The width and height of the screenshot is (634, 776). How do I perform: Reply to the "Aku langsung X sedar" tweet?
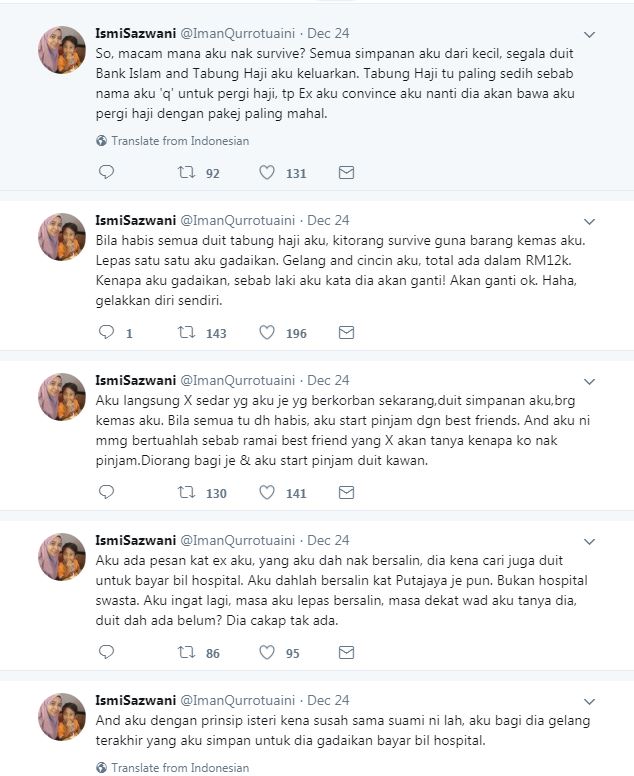click(x=106, y=493)
